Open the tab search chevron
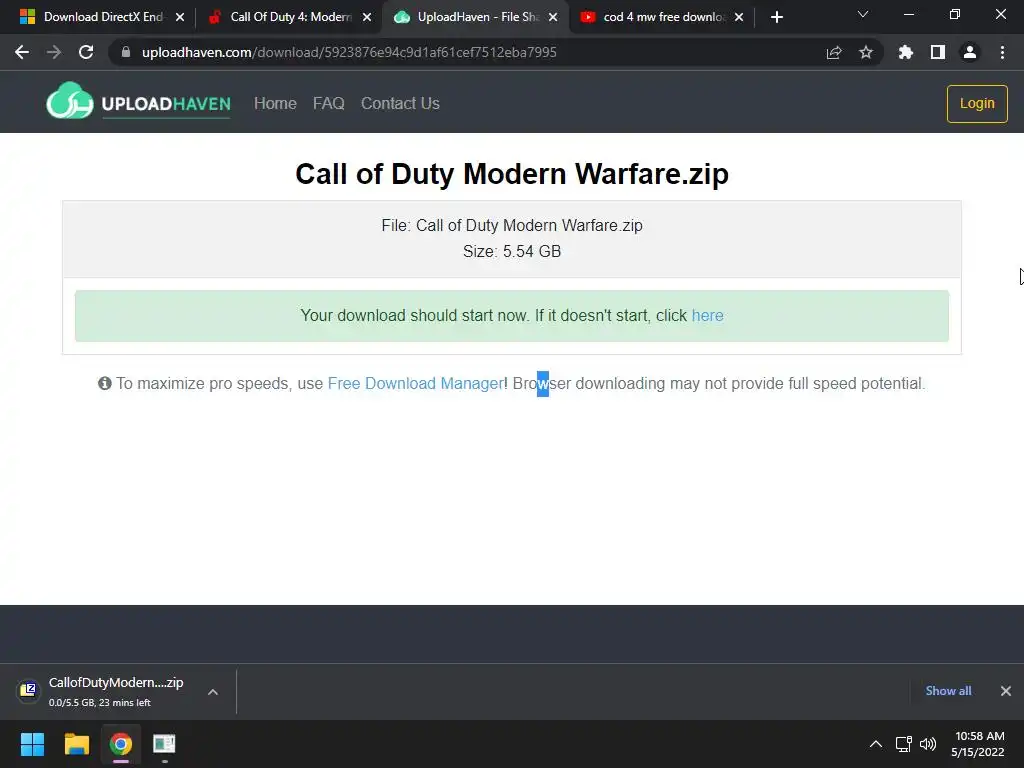 (x=863, y=14)
